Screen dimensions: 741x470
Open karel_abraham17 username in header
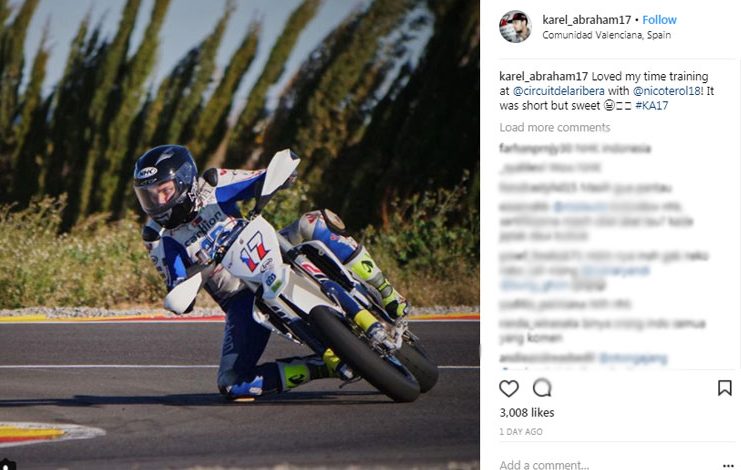coord(586,20)
